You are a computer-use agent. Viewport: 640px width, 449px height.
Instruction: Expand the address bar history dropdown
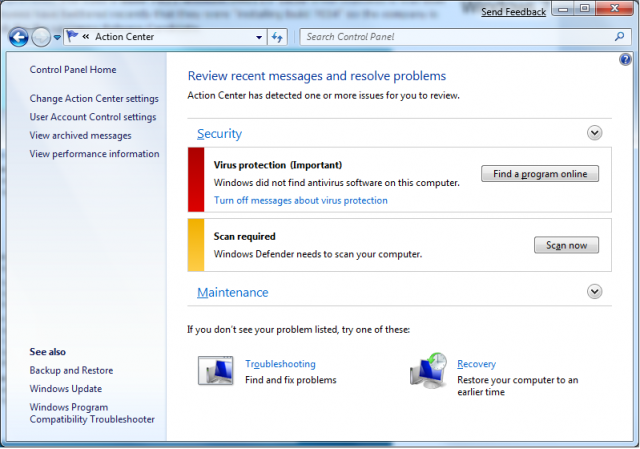tap(259, 37)
